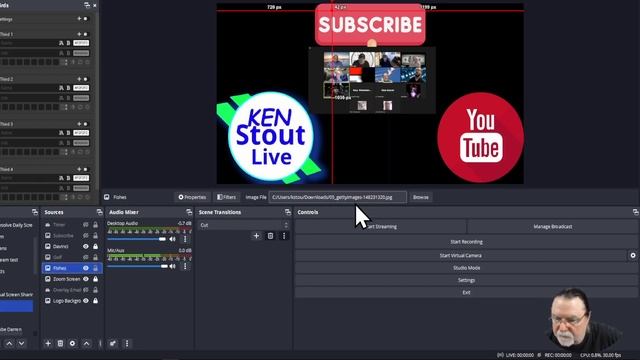
Task: Delete scene transition with trash icon
Action: [270, 236]
